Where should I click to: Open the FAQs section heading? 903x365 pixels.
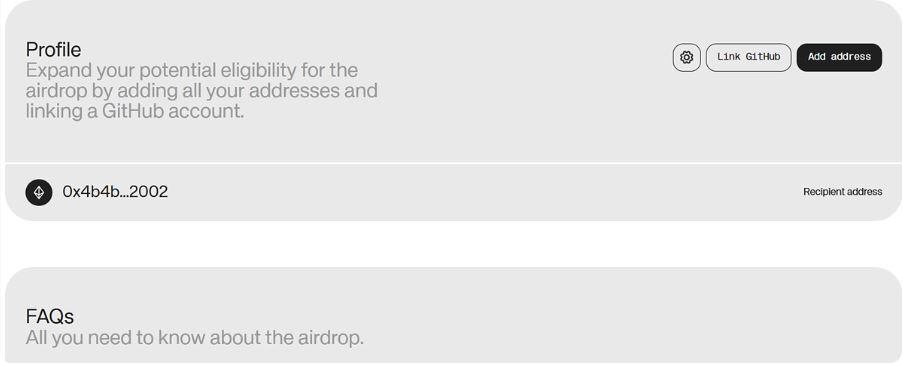(50, 316)
